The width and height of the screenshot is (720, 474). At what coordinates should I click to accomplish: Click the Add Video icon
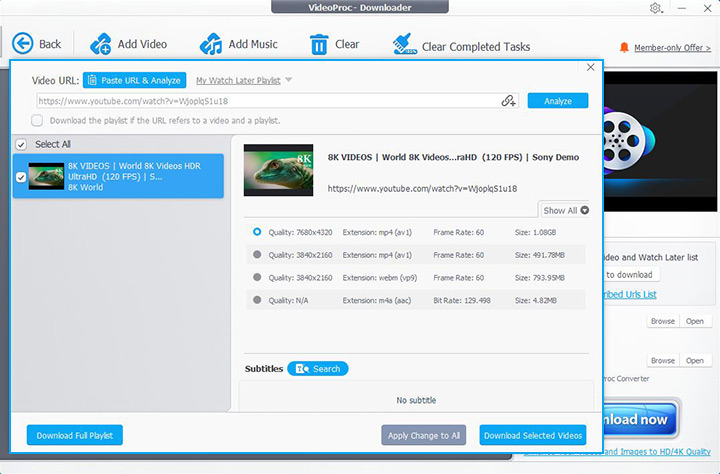coord(101,44)
